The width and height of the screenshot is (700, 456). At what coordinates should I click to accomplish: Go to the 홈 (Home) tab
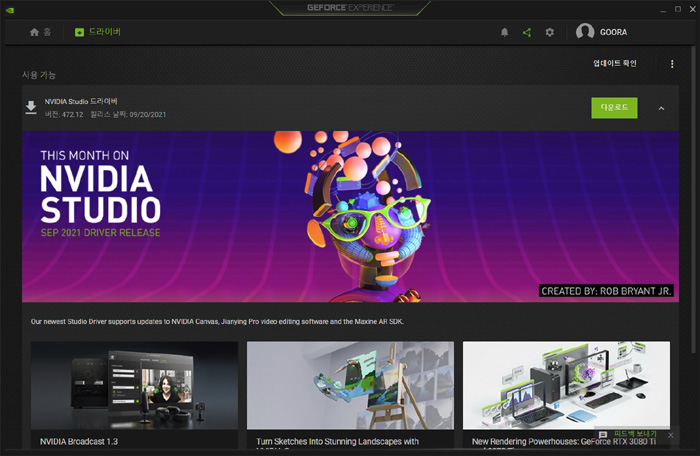pos(40,32)
